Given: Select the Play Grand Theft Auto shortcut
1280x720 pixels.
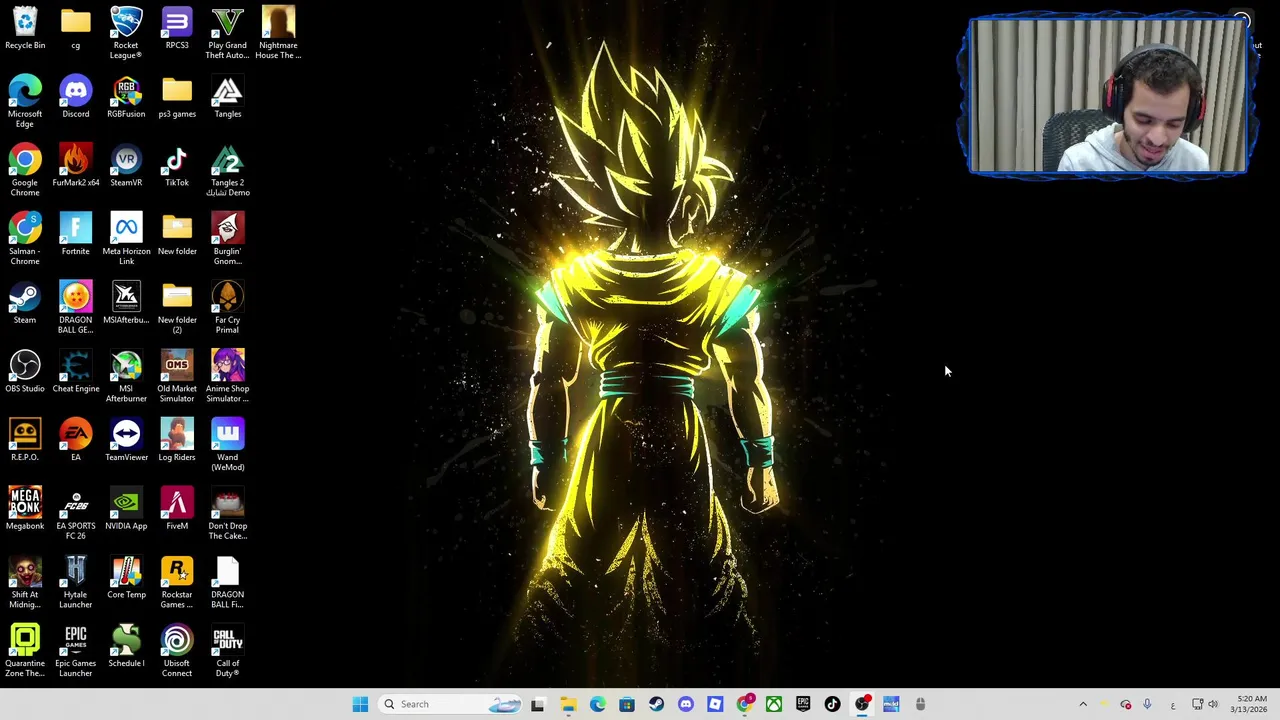Looking at the screenshot, I should coord(227,32).
